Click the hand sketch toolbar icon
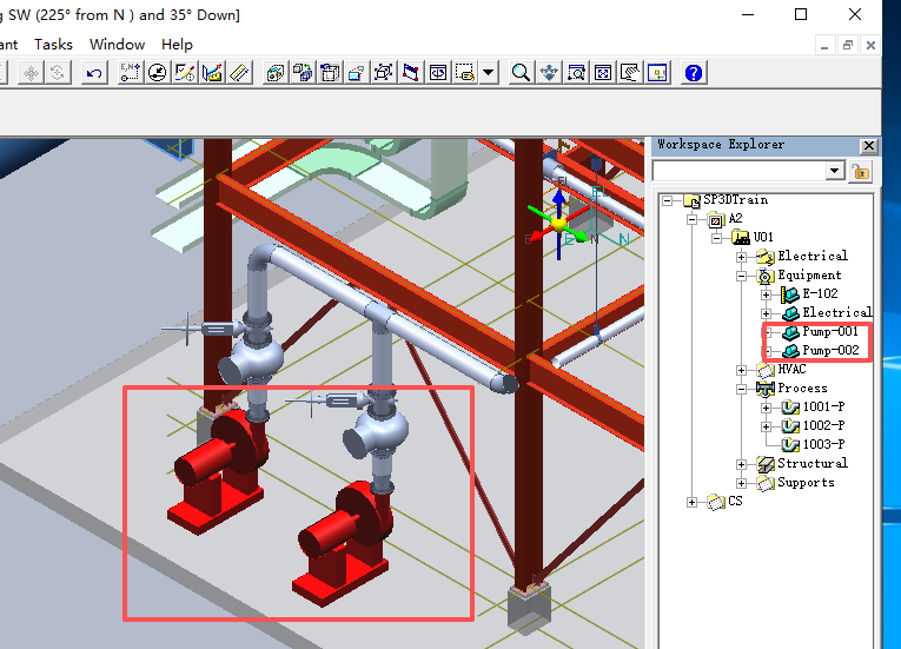The height and width of the screenshot is (649, 901). pos(630,73)
